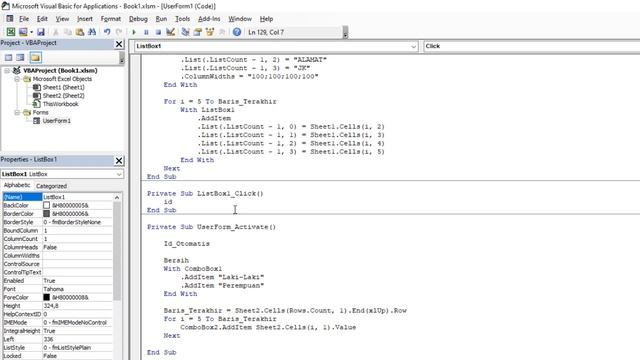Open the View menu
The image size is (640, 360).
[62, 19]
